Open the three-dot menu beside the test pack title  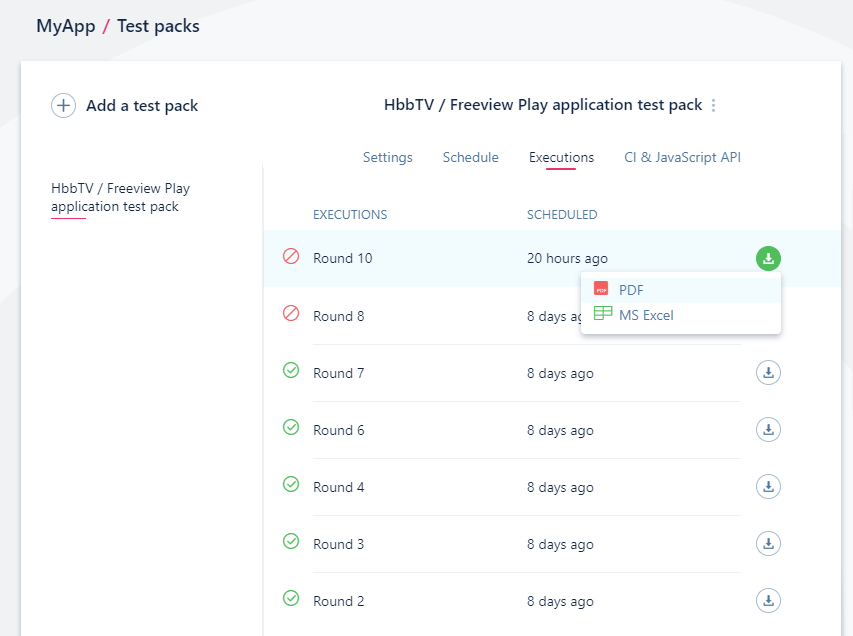pos(713,105)
